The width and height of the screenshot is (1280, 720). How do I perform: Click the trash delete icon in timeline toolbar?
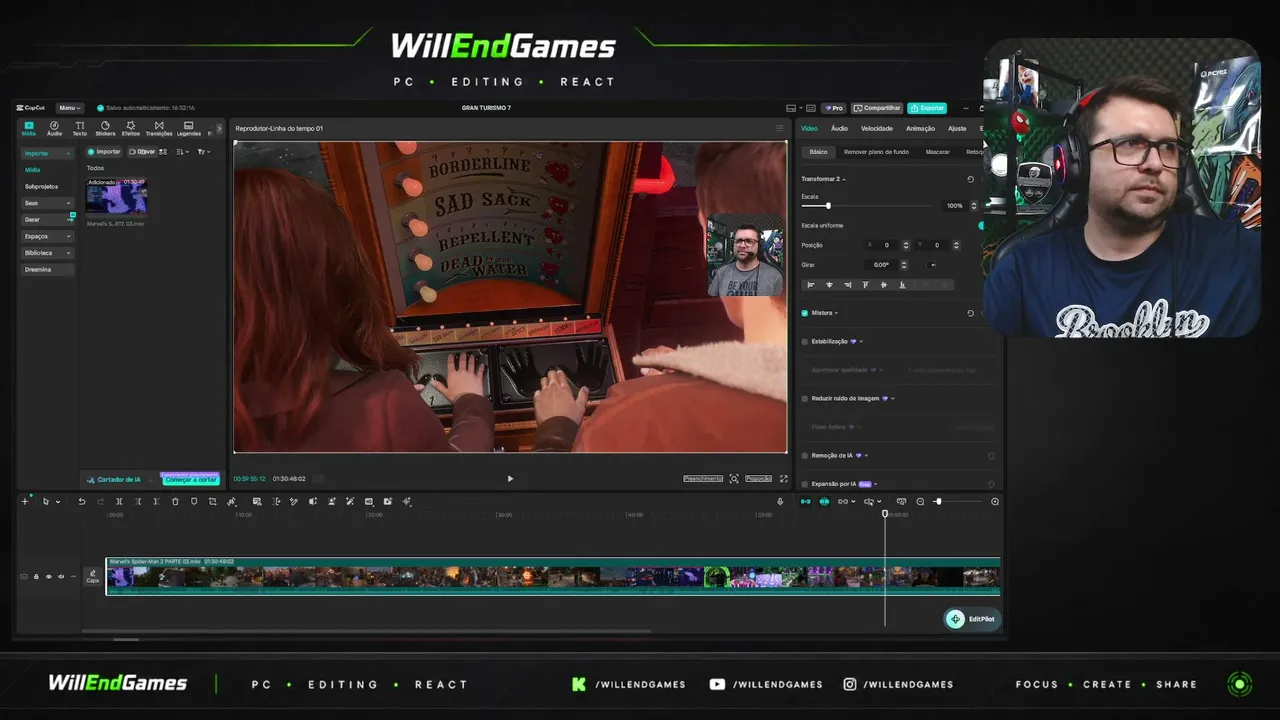point(175,501)
